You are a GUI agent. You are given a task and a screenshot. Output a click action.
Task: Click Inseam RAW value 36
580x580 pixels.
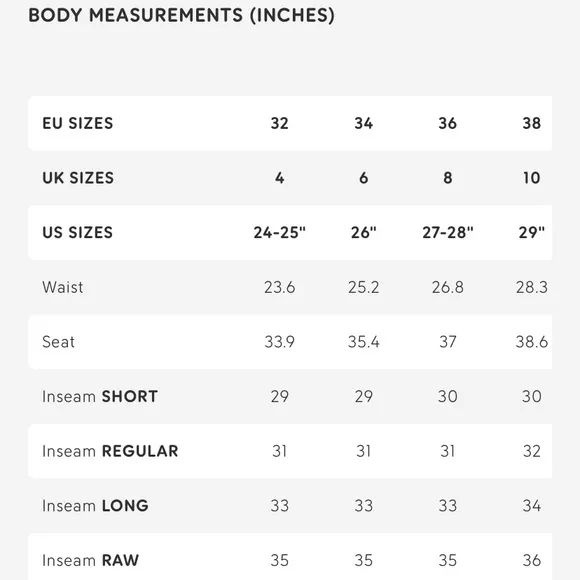coord(532,560)
